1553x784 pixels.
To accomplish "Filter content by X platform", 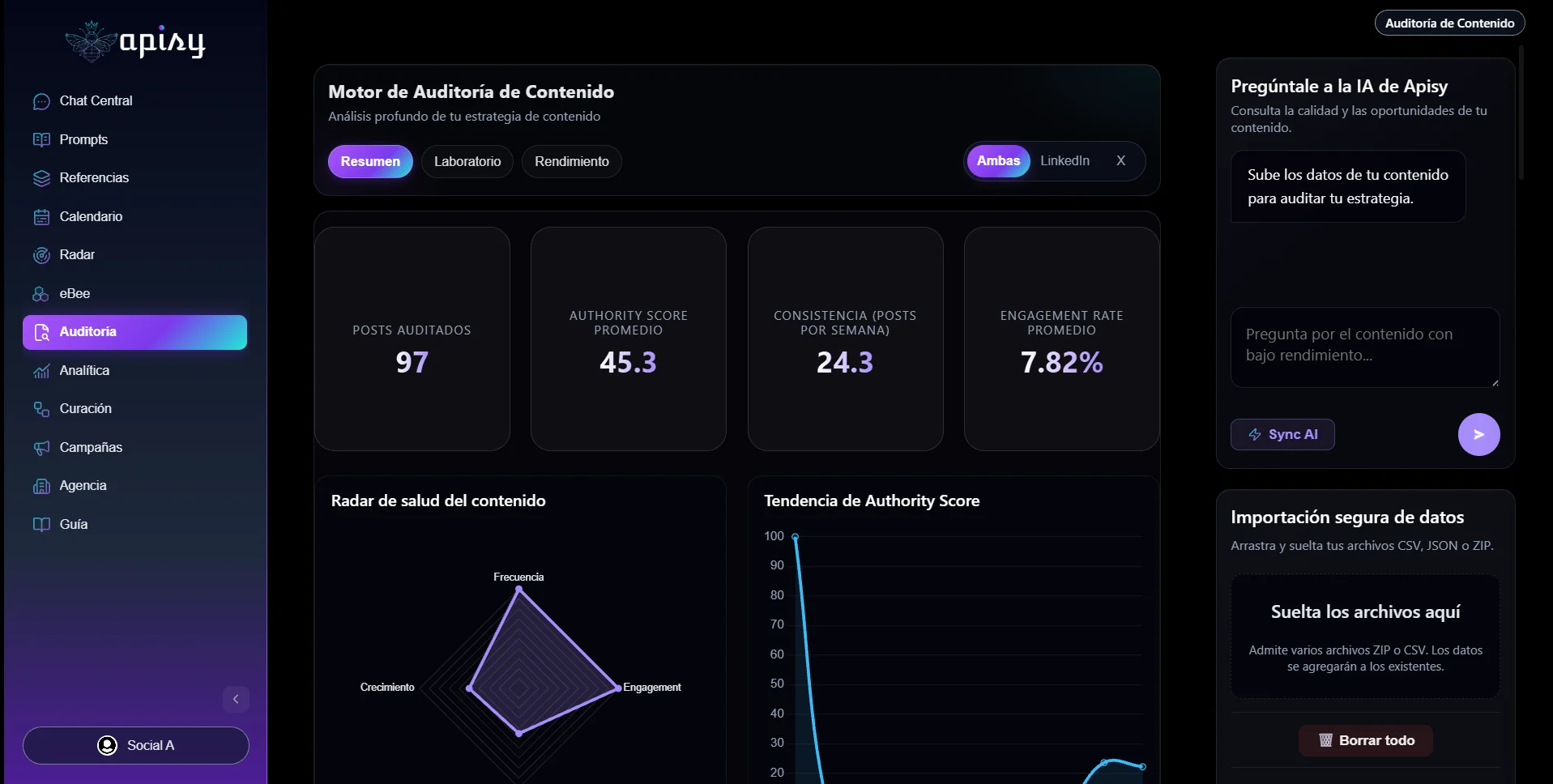I will (x=1120, y=160).
